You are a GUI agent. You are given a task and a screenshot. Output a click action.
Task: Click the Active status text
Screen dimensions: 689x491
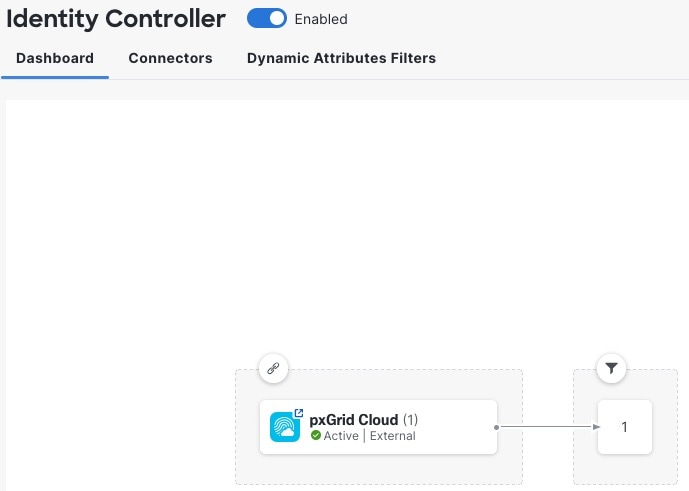pyautogui.click(x=341, y=436)
